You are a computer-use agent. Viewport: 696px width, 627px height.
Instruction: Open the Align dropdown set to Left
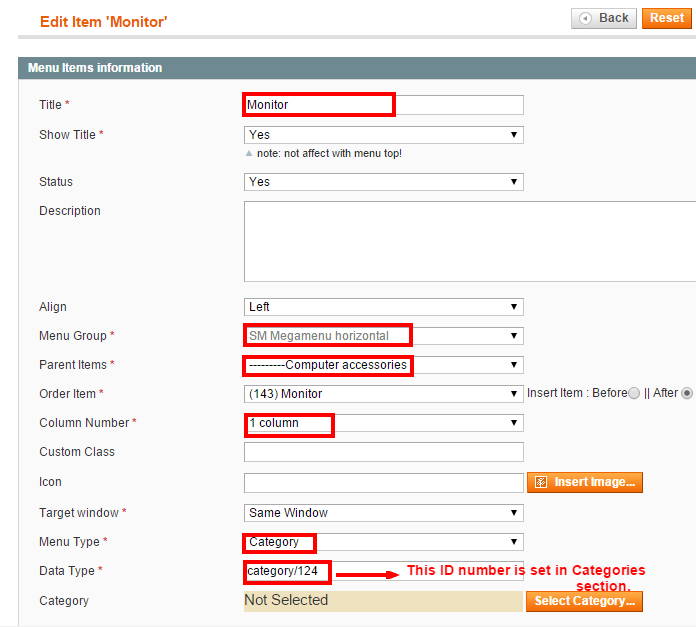click(x=384, y=307)
